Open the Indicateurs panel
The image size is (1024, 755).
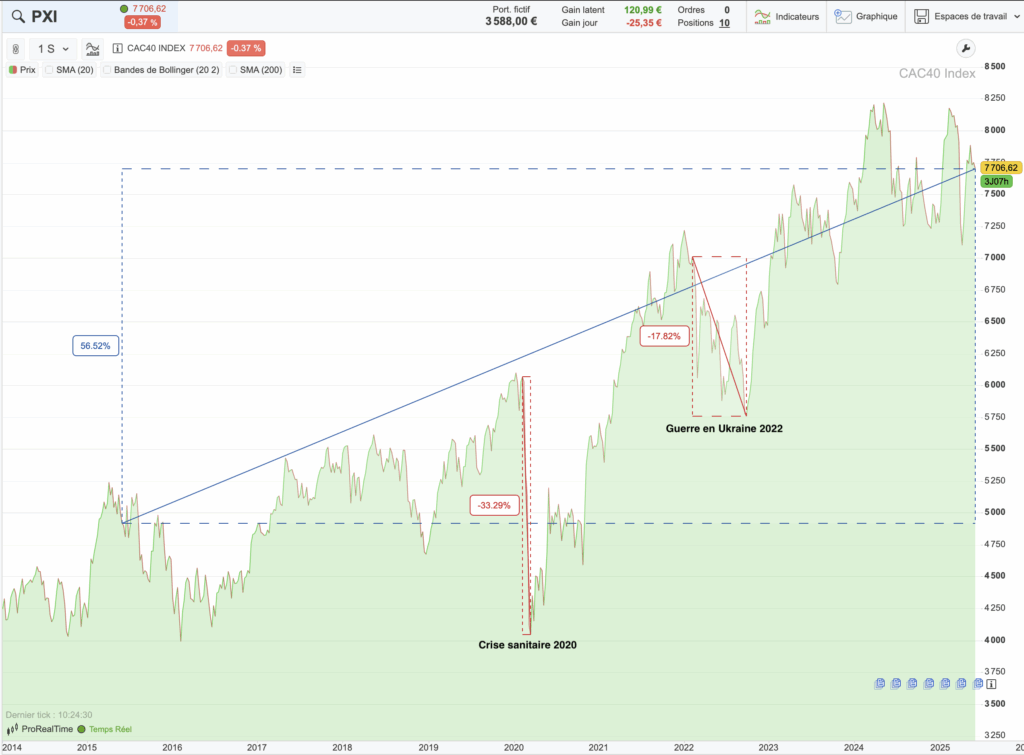787,16
